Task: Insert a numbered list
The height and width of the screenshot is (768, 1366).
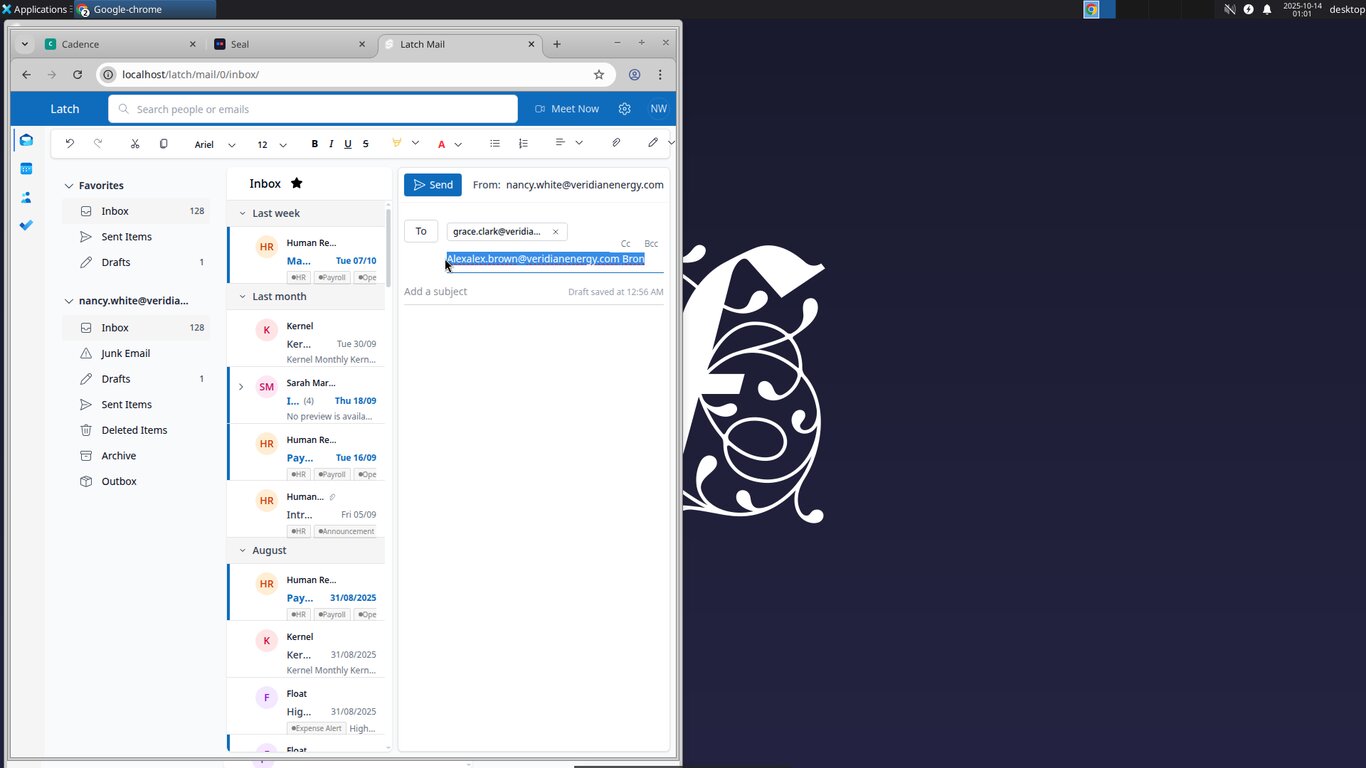Action: 523,144
